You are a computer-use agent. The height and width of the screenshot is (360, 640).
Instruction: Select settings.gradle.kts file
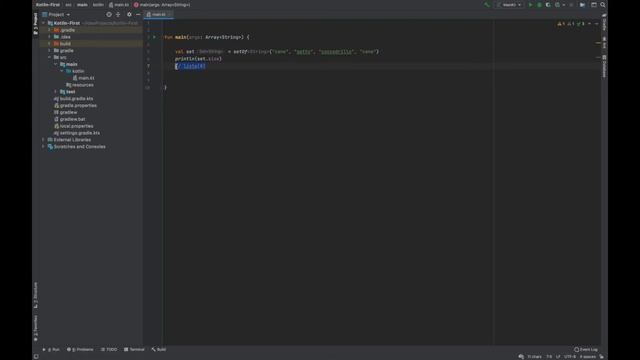tap(77, 133)
